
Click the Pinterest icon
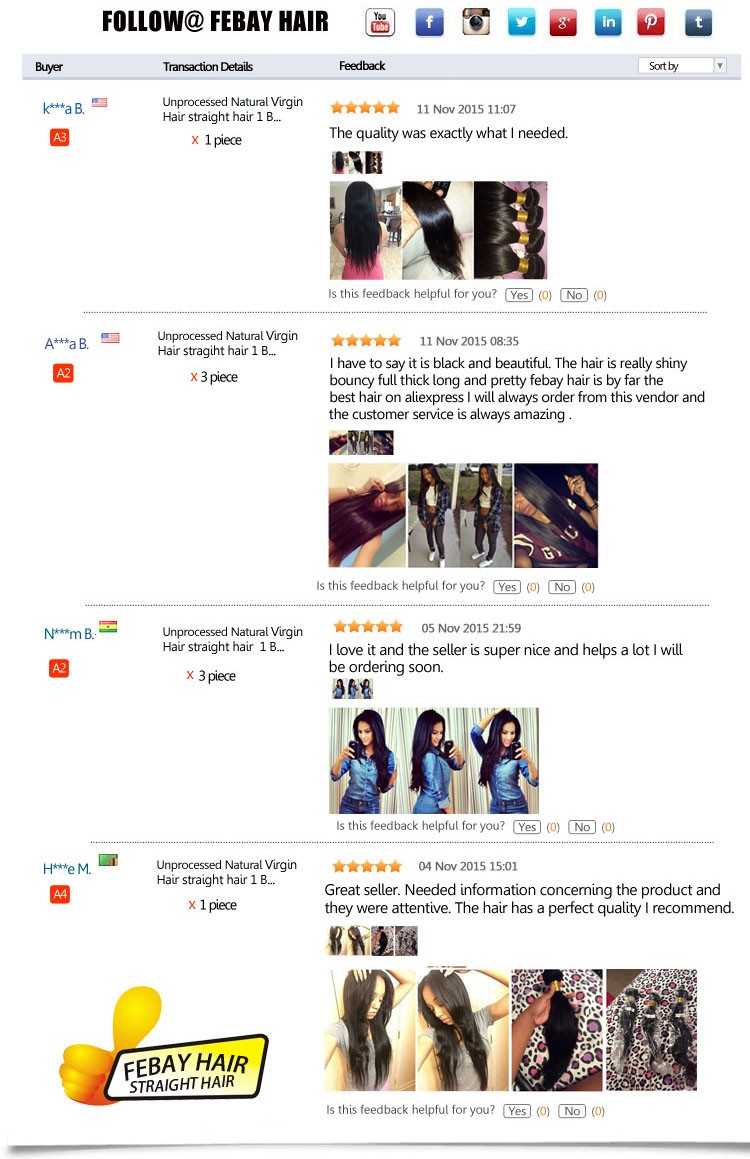tap(650, 22)
